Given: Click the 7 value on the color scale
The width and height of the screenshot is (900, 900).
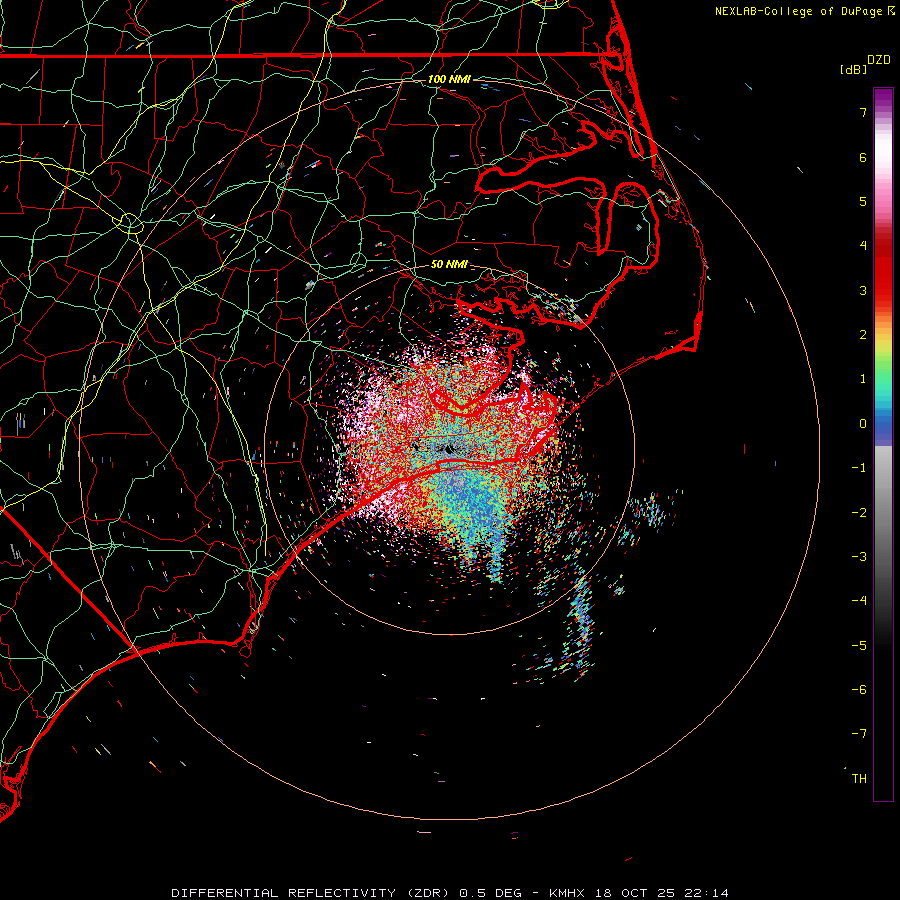Looking at the screenshot, I should tap(863, 112).
